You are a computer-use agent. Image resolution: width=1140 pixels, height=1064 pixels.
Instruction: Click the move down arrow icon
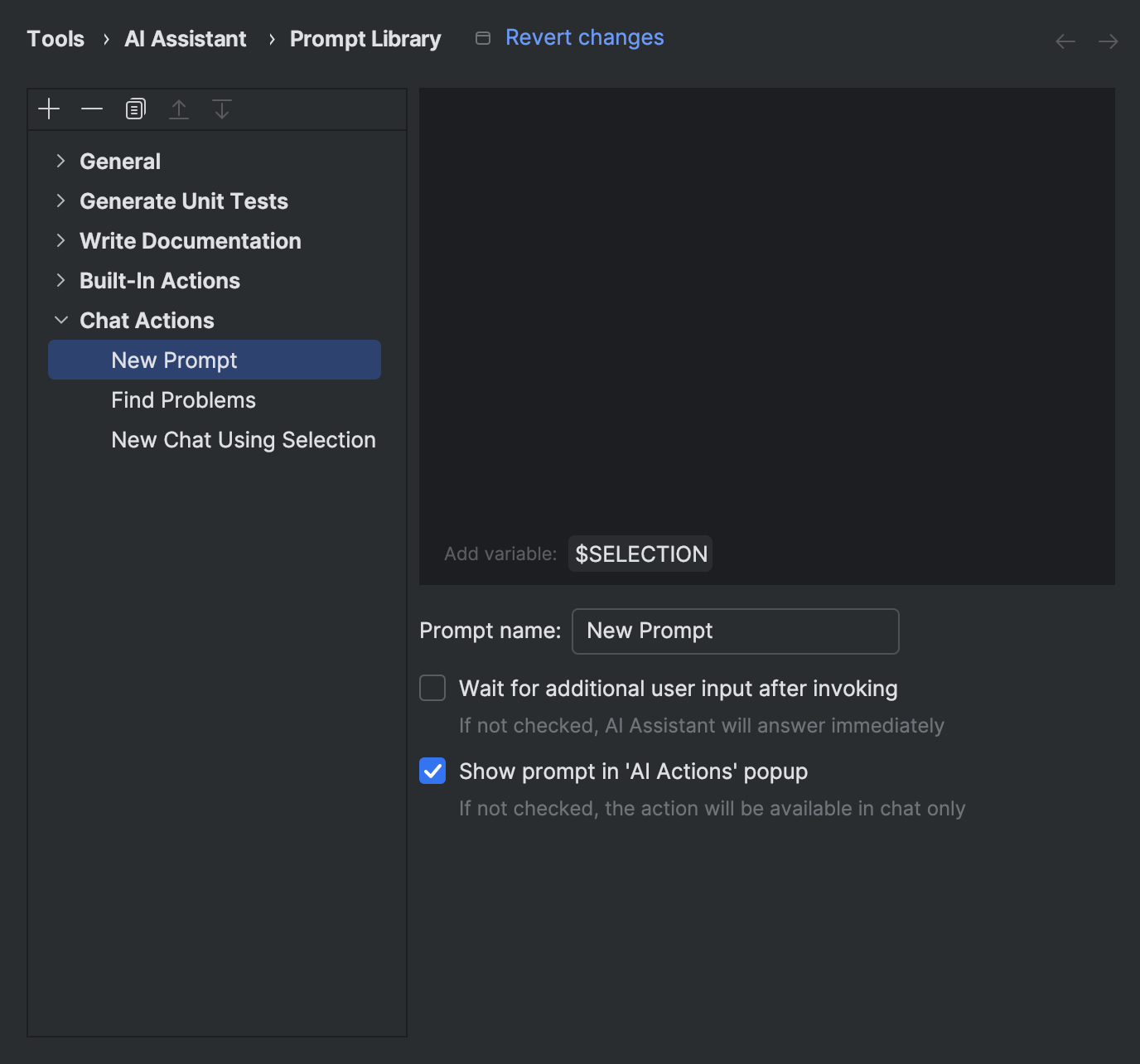(x=221, y=109)
